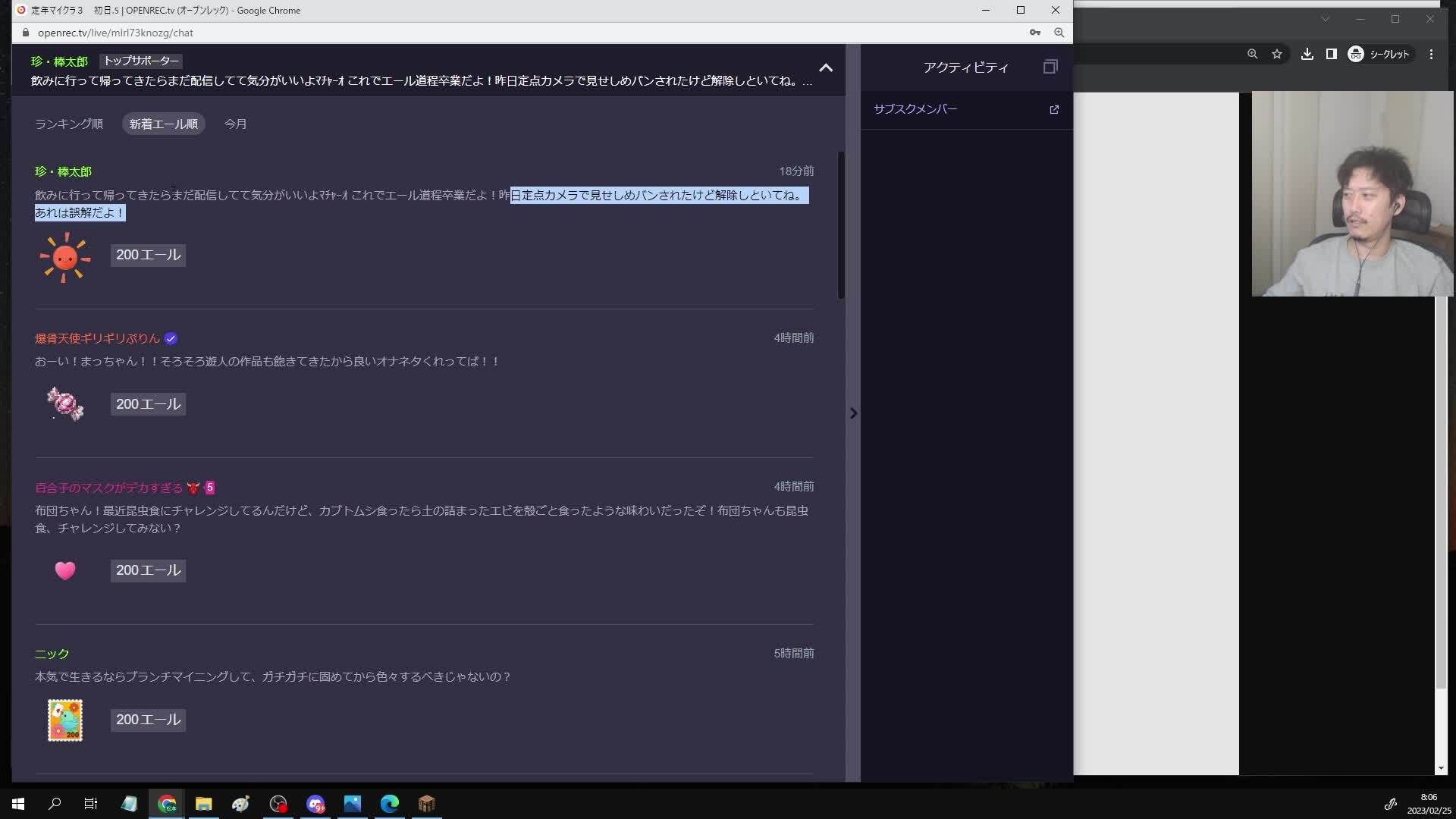Open the Chrome three-dot menu

(1431, 54)
